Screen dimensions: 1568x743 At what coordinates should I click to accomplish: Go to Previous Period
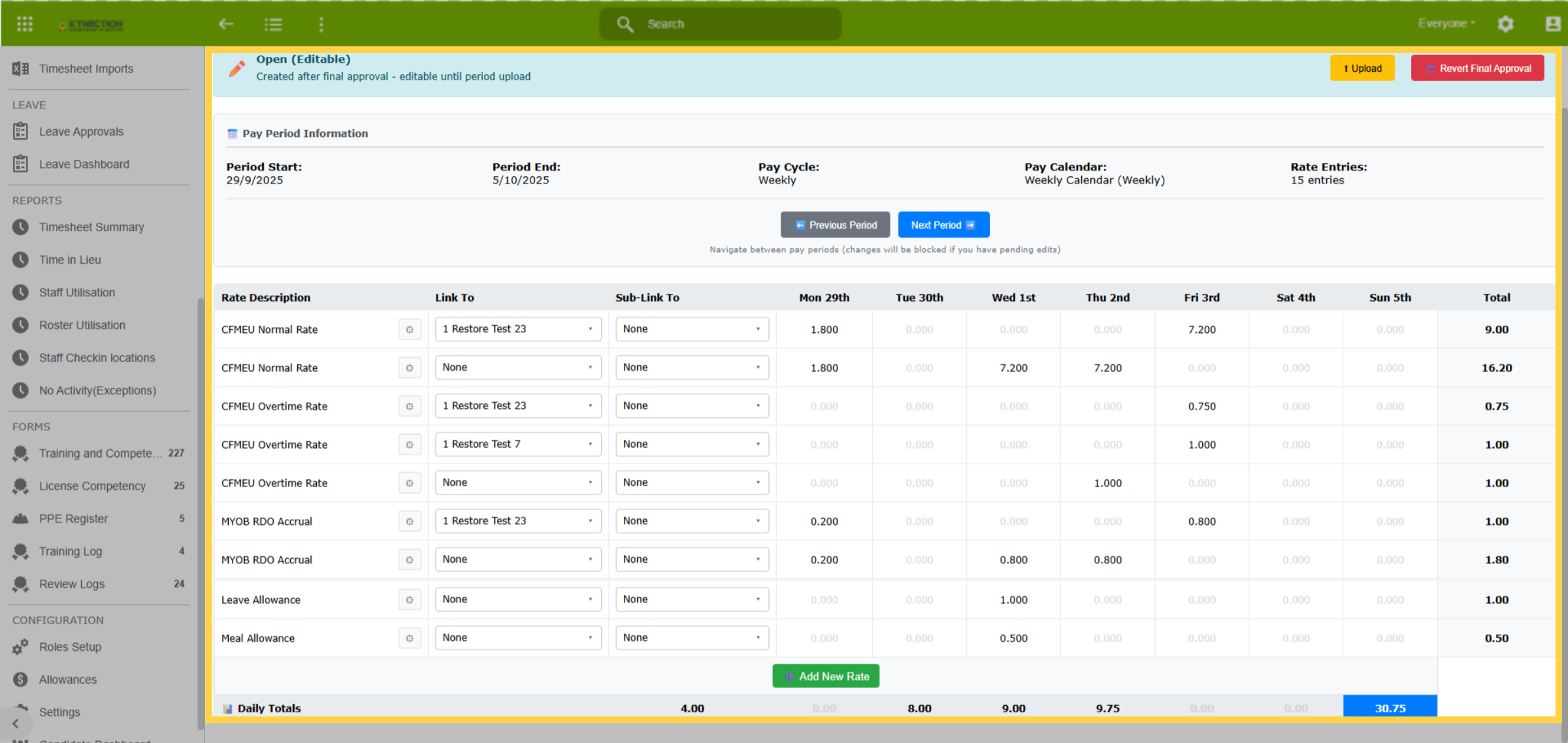[835, 225]
